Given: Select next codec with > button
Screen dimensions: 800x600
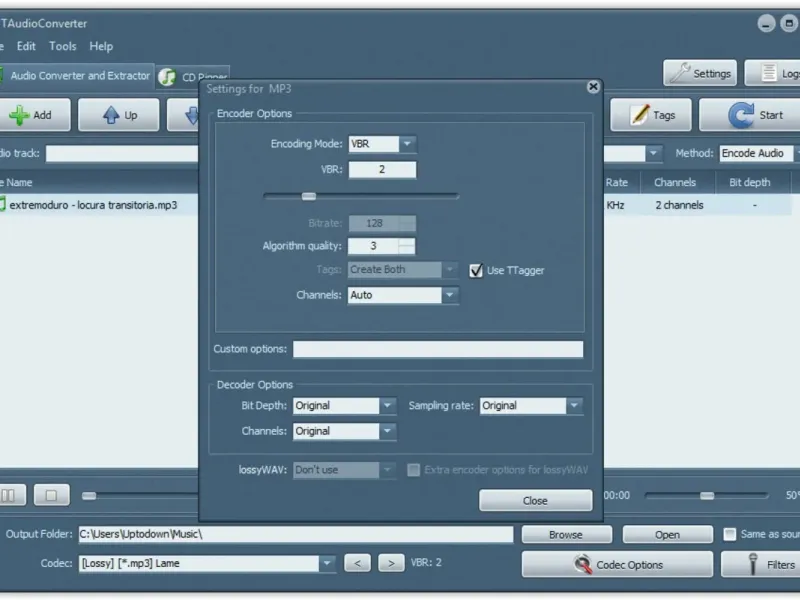Looking at the screenshot, I should 391,563.
